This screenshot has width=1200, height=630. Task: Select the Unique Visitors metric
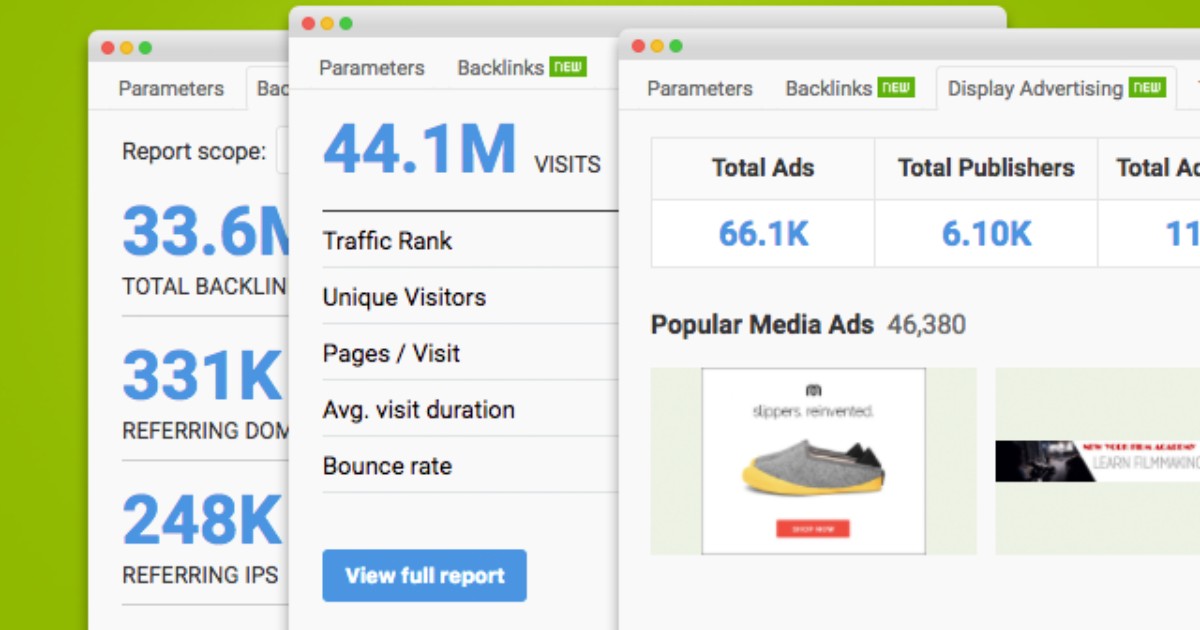[x=403, y=296]
